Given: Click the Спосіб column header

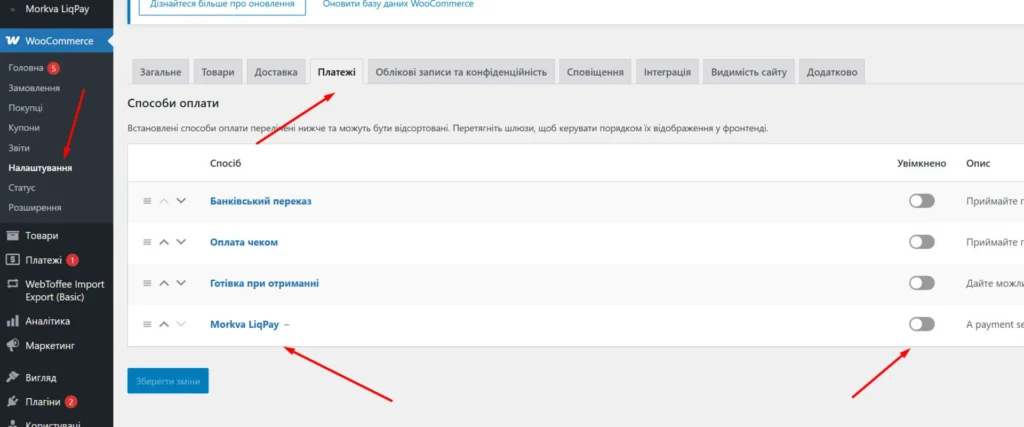Looking at the screenshot, I should click(x=225, y=163).
